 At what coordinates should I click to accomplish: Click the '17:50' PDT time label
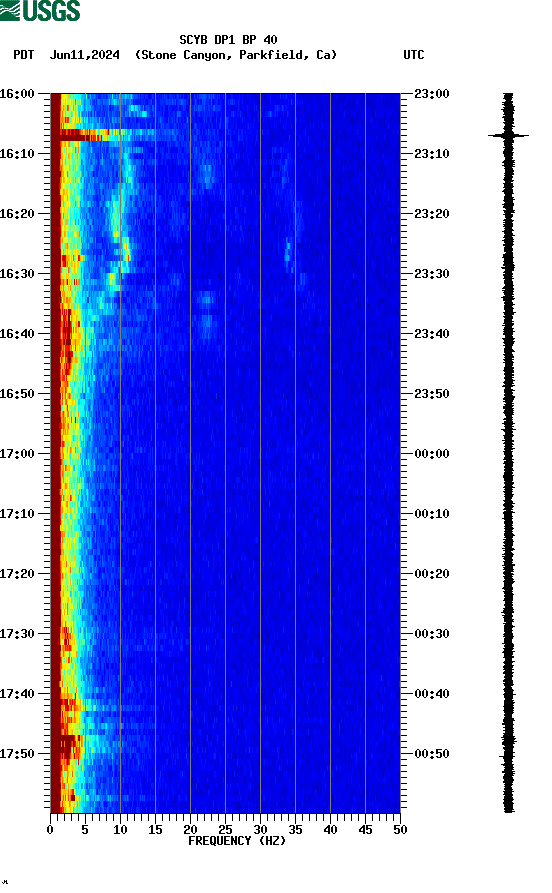pos(17,753)
